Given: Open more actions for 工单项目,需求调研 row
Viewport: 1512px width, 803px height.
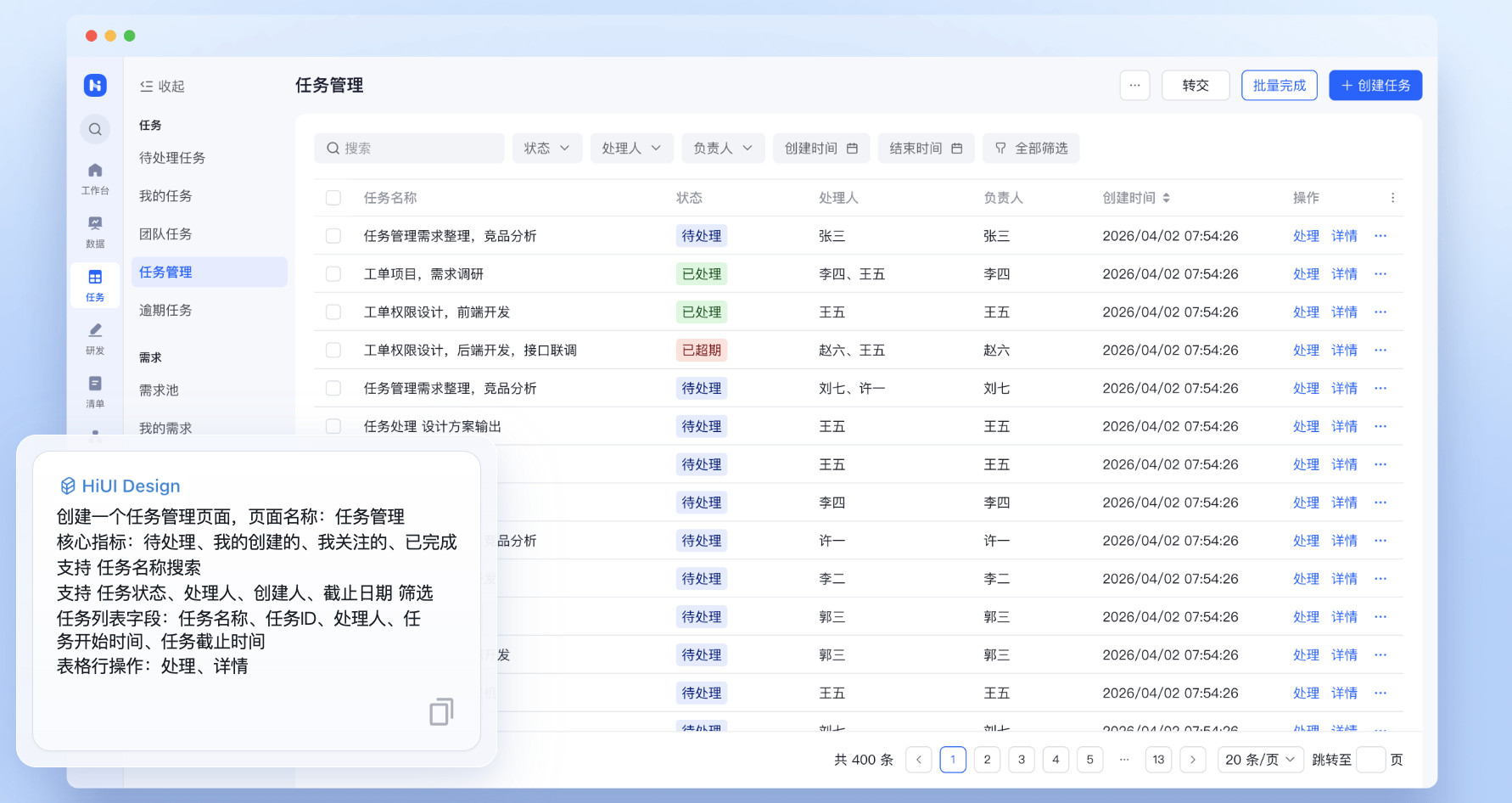Looking at the screenshot, I should coord(1380,274).
